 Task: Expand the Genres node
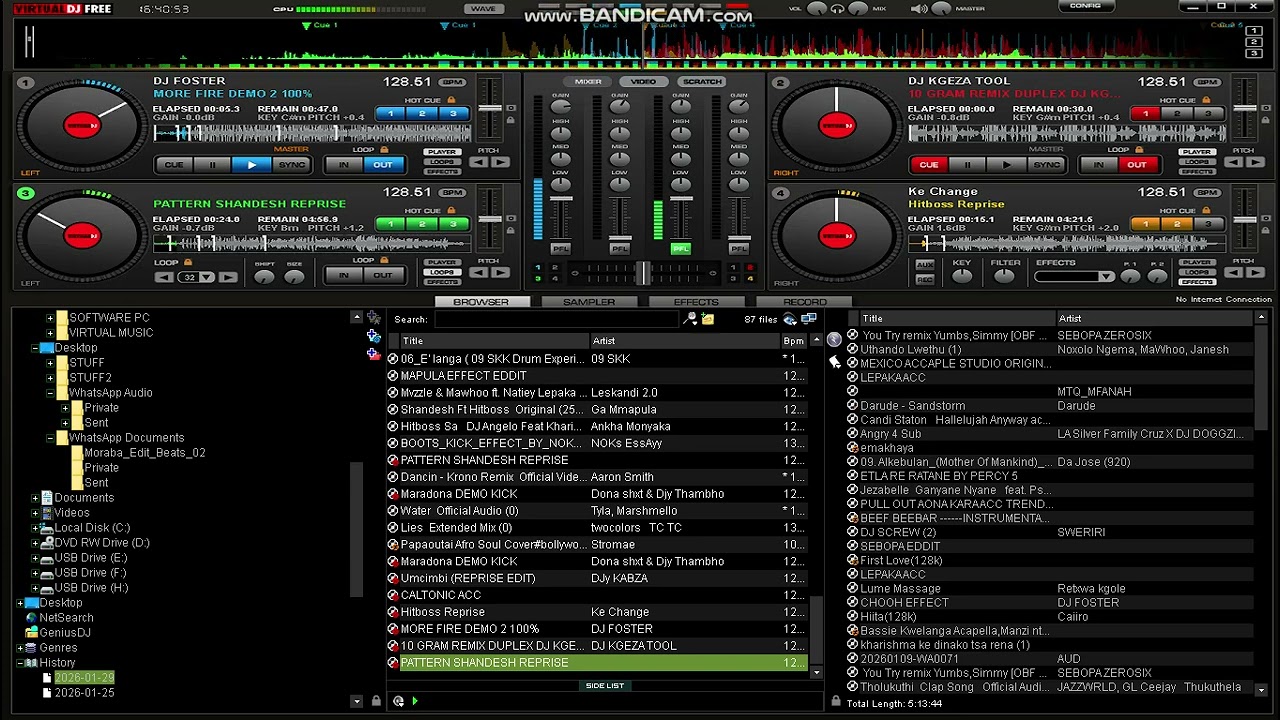click(x=20, y=648)
